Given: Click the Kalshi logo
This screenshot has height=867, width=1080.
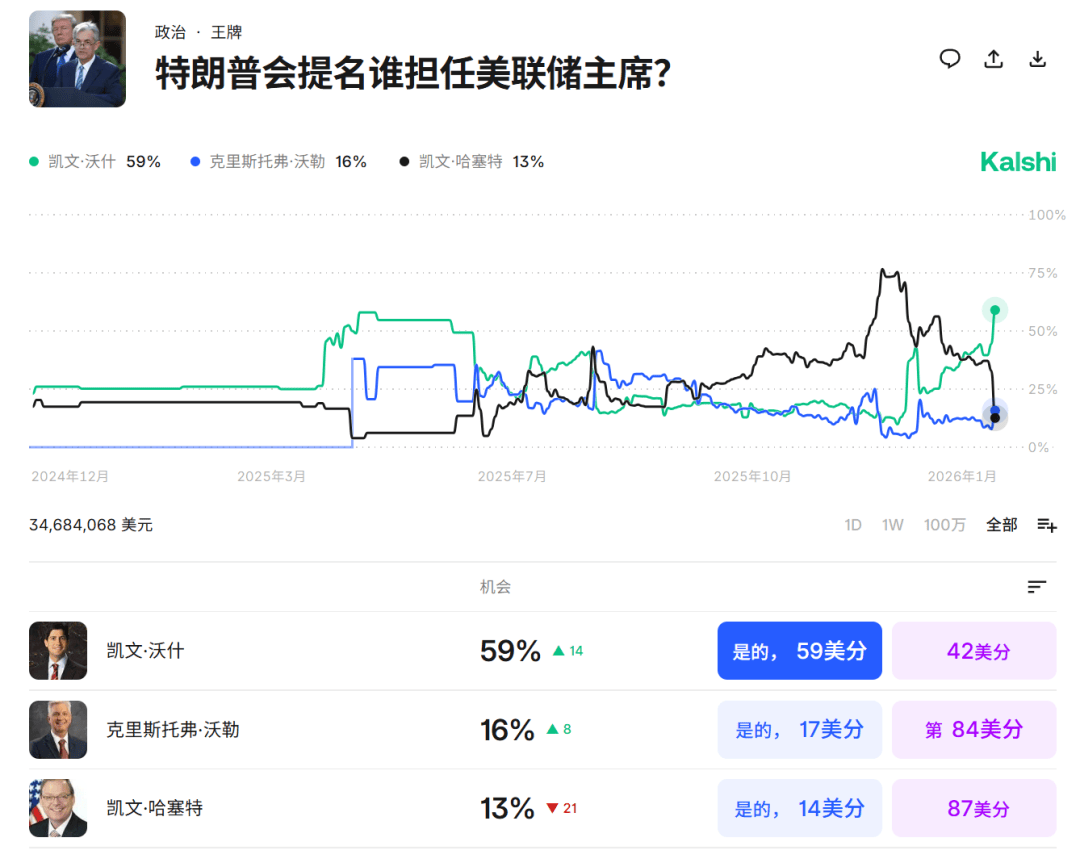Looking at the screenshot, I should tap(1017, 162).
